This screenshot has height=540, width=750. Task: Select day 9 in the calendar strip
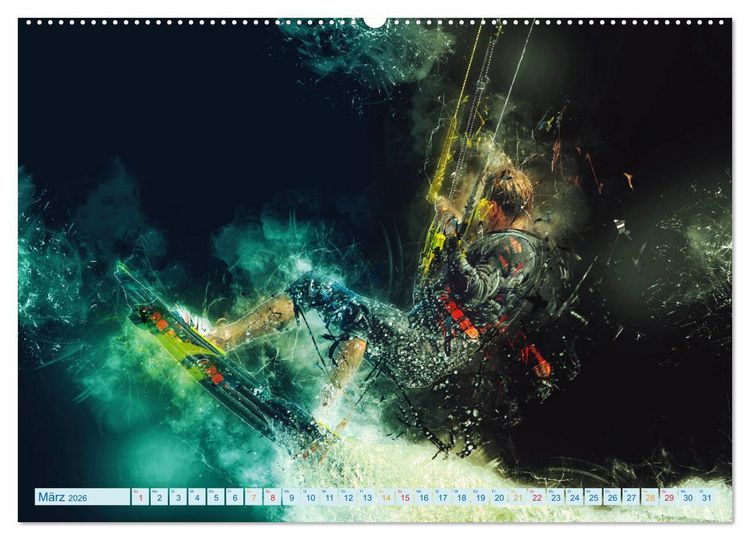point(291,497)
